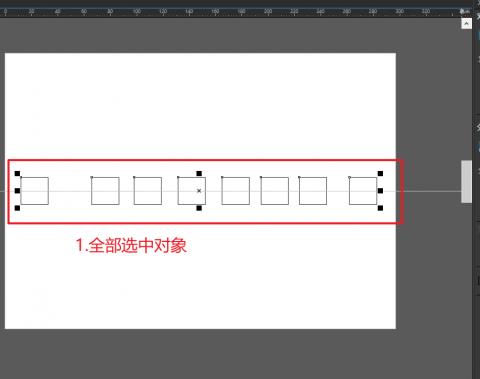Click the vertical scrollbar thumb

pyautogui.click(x=466, y=181)
